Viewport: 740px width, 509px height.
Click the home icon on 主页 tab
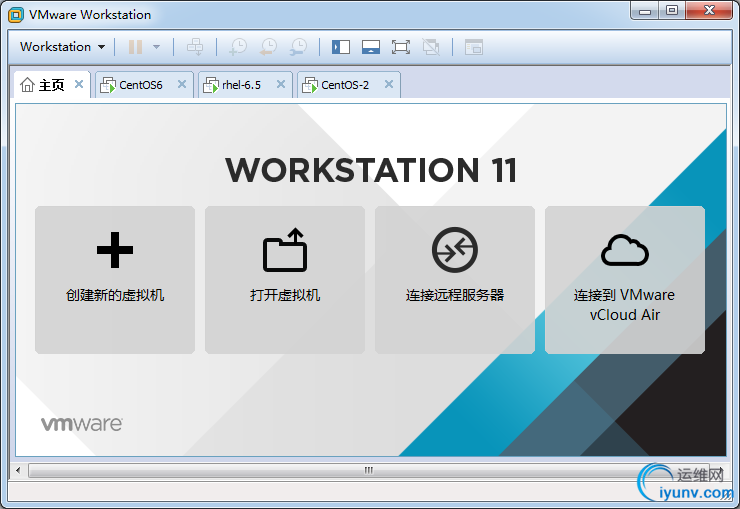click(x=27, y=84)
